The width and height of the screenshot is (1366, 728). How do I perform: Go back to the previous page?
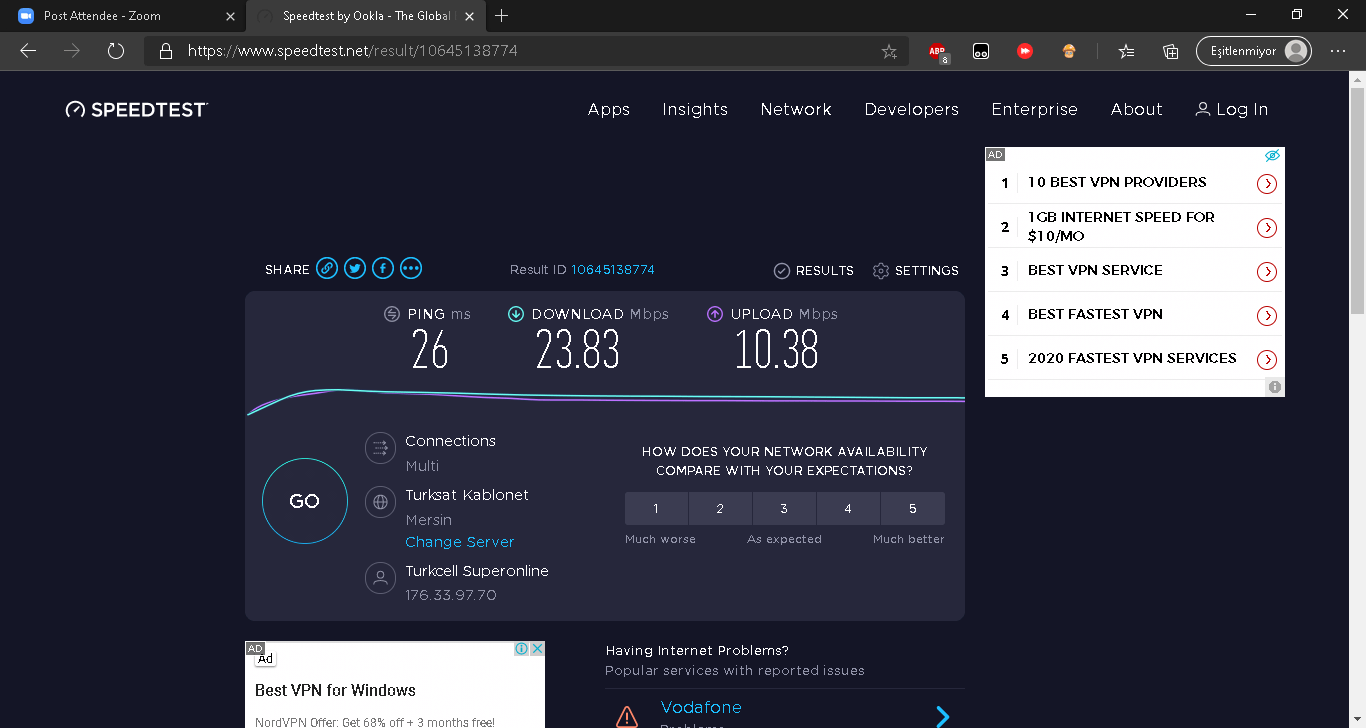28,51
